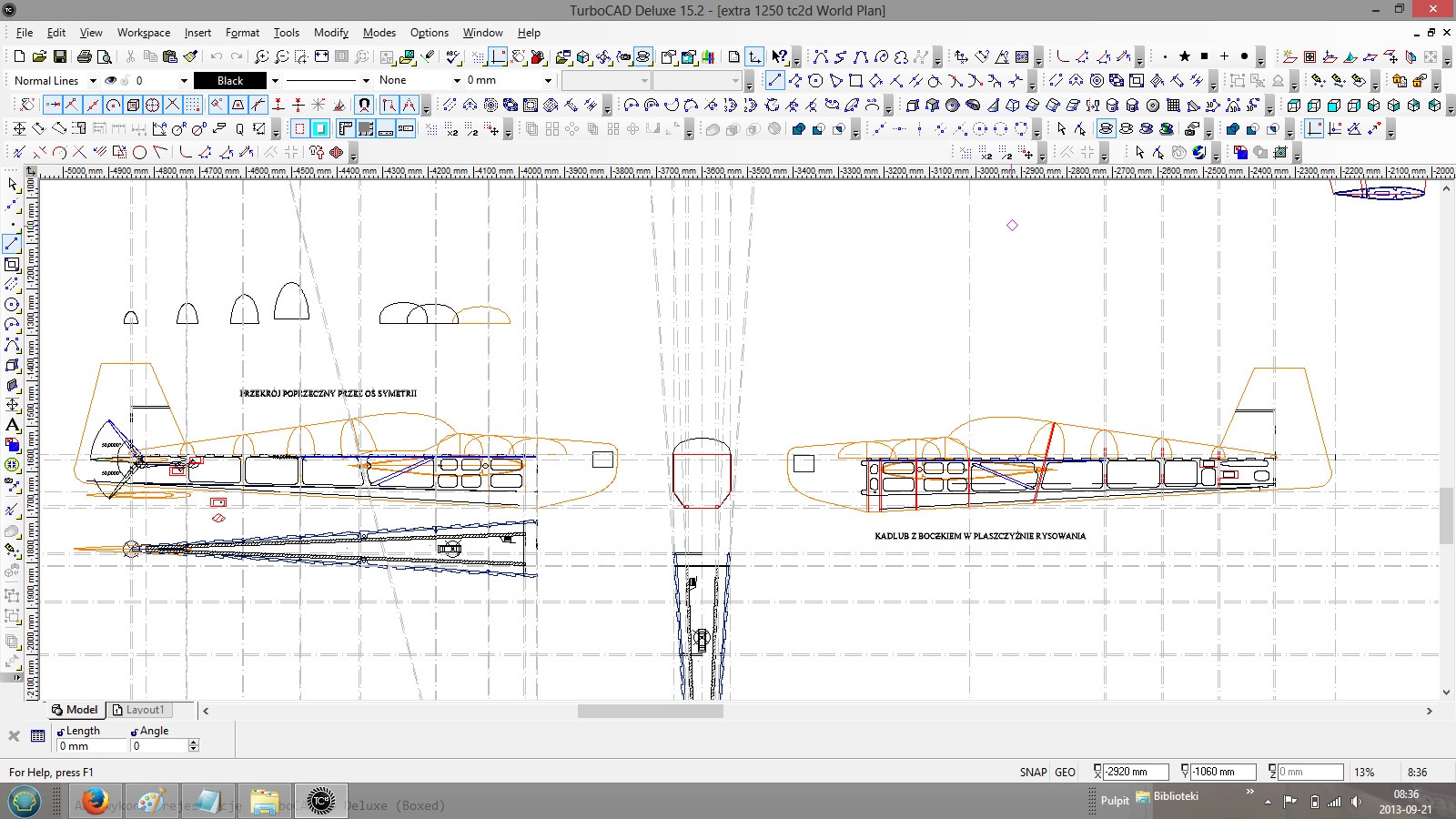
Task: Select the Text tool in left toolbar
Action: 13,425
